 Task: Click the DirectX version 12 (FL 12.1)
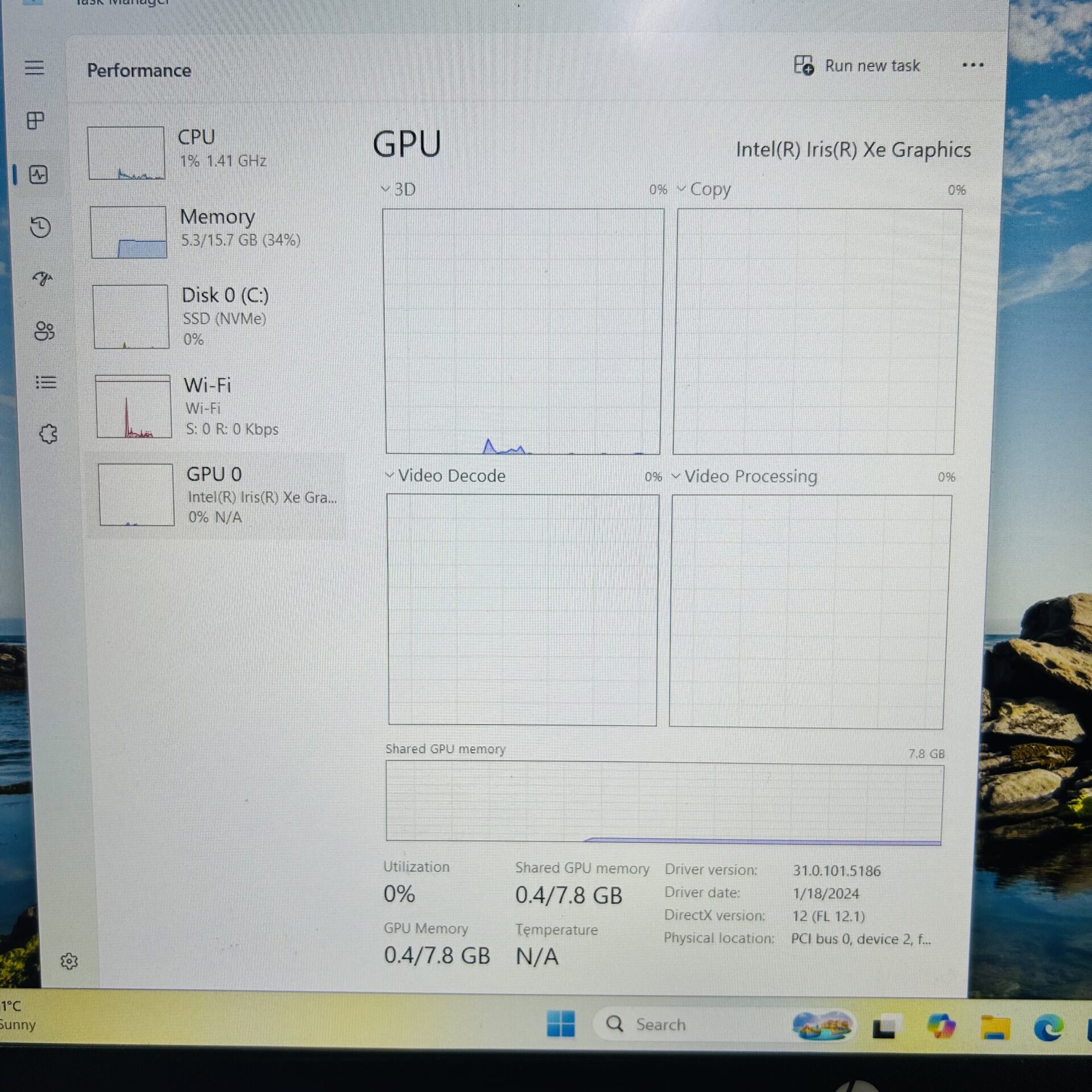pos(829,916)
